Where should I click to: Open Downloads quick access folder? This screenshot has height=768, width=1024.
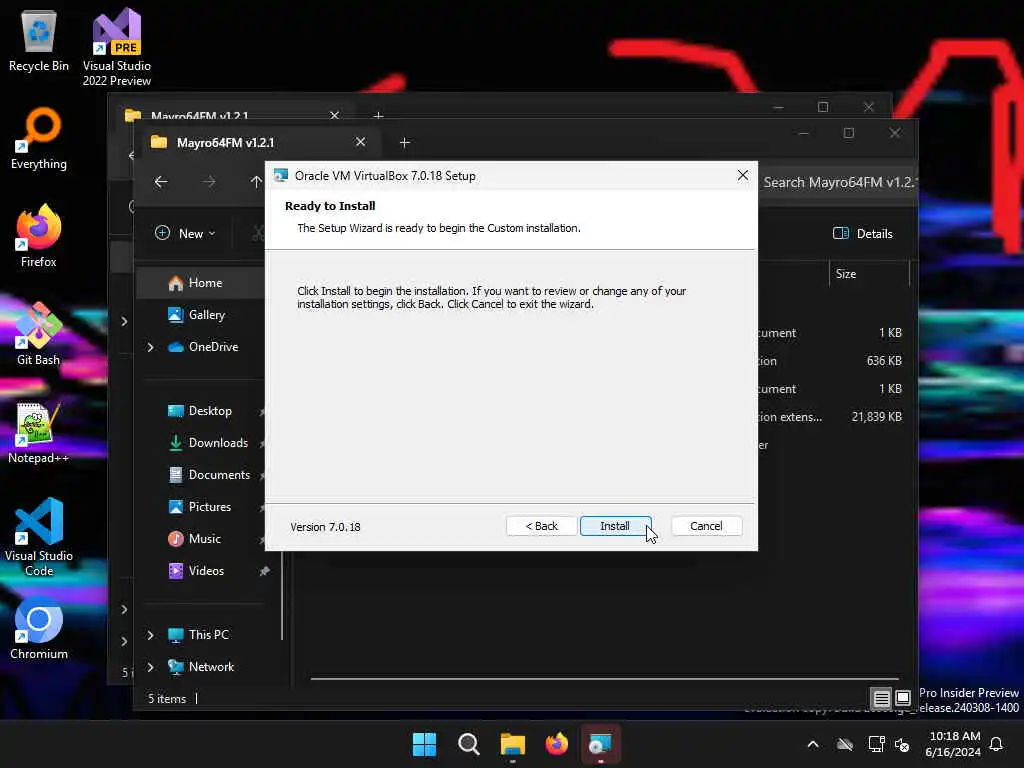(x=209, y=443)
